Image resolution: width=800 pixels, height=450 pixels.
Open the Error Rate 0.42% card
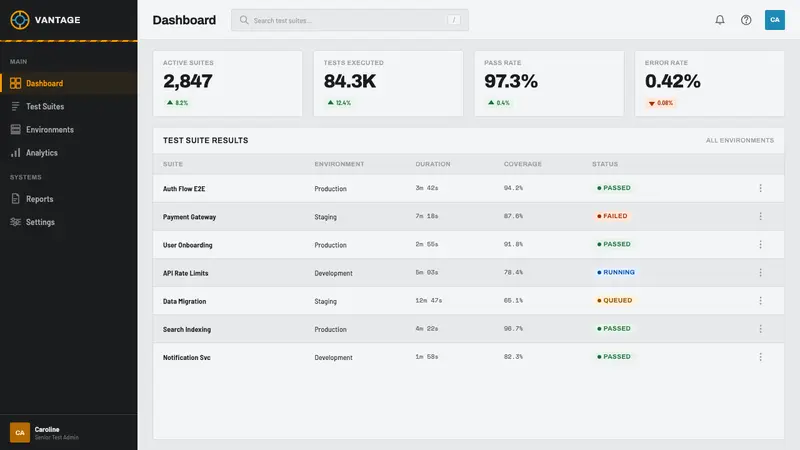709,83
